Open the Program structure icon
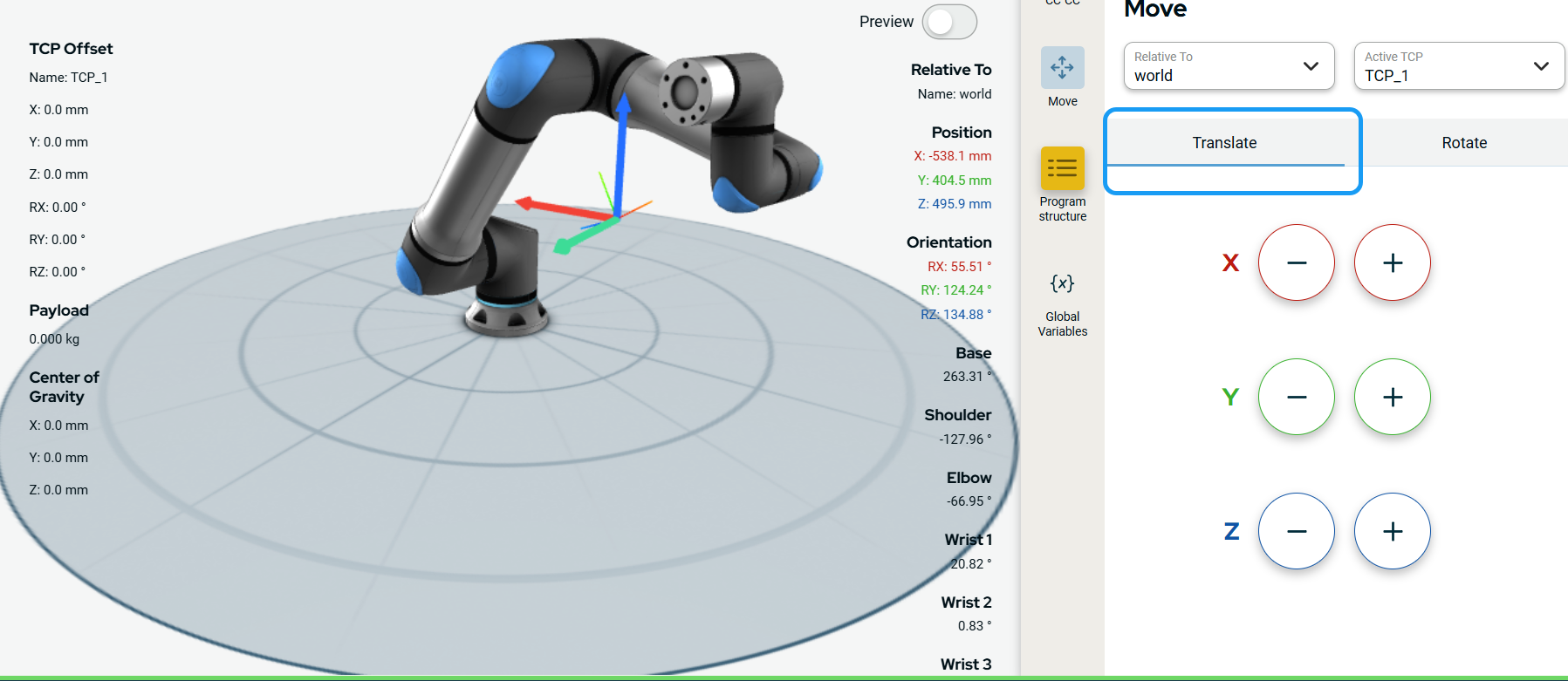Viewport: 1568px width, 681px height. pyautogui.click(x=1062, y=169)
